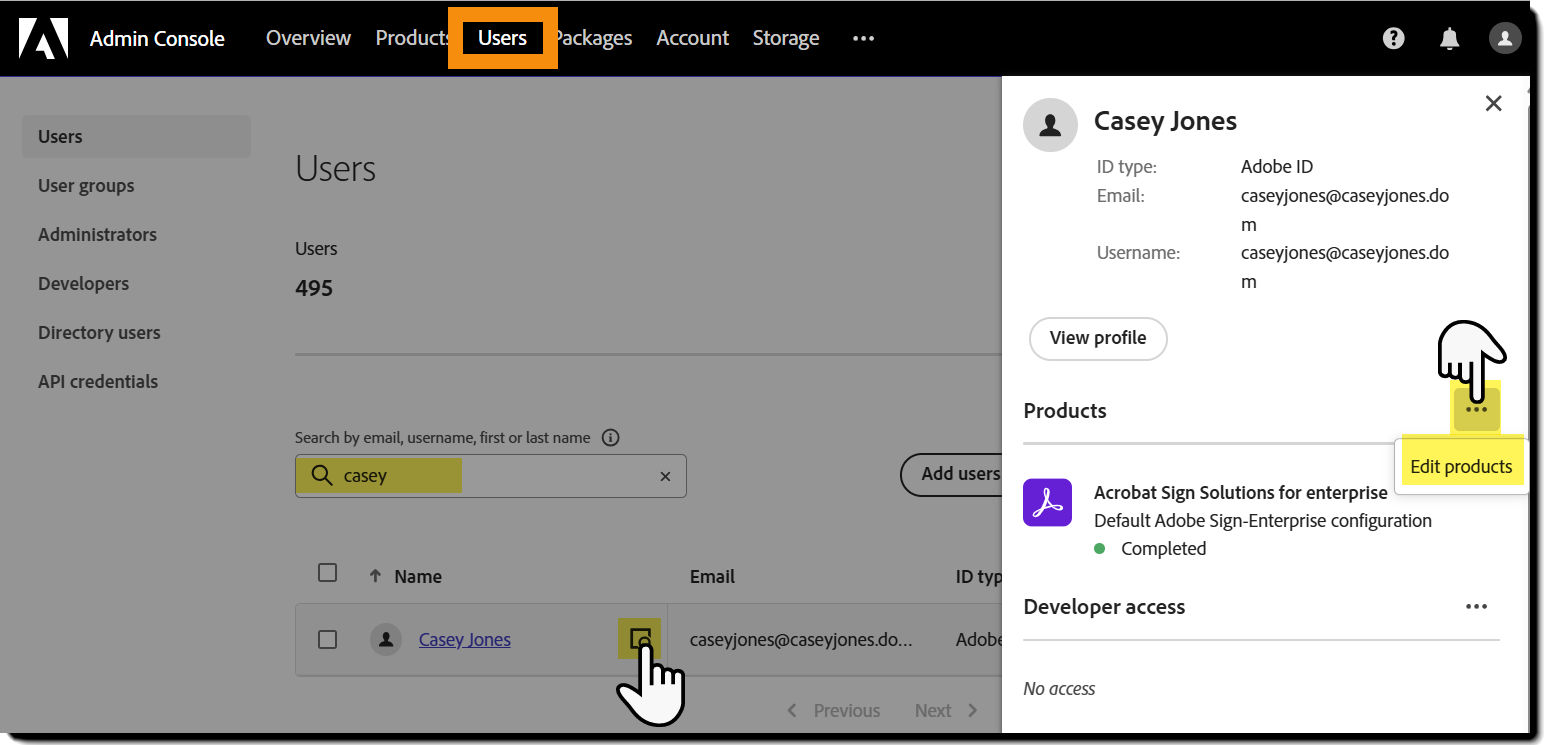Screen dimensions: 1547x745
Task: Open the Developer access overflow menu
Action: click(x=1476, y=606)
